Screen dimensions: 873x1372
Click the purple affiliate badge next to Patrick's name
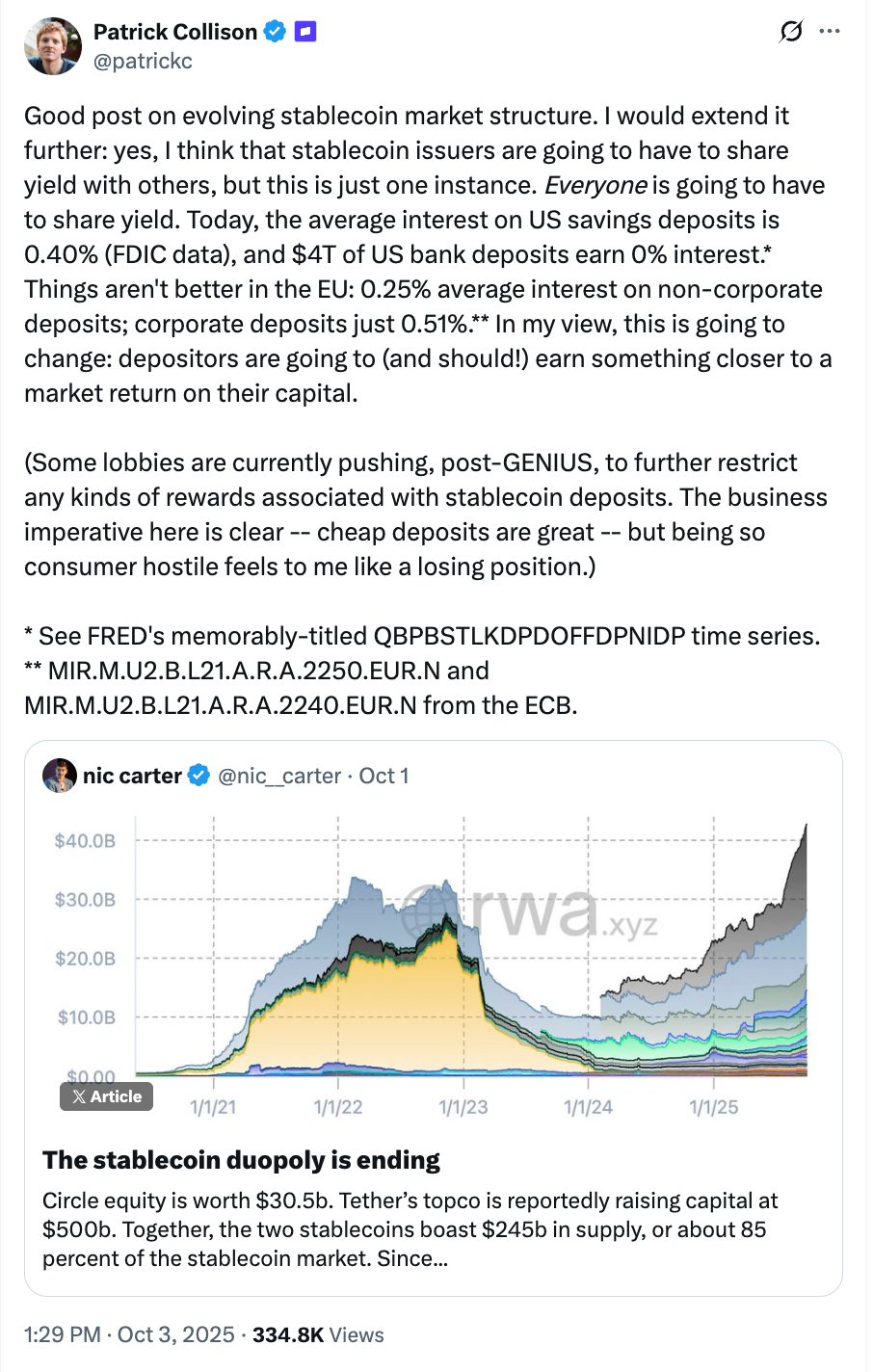(304, 32)
